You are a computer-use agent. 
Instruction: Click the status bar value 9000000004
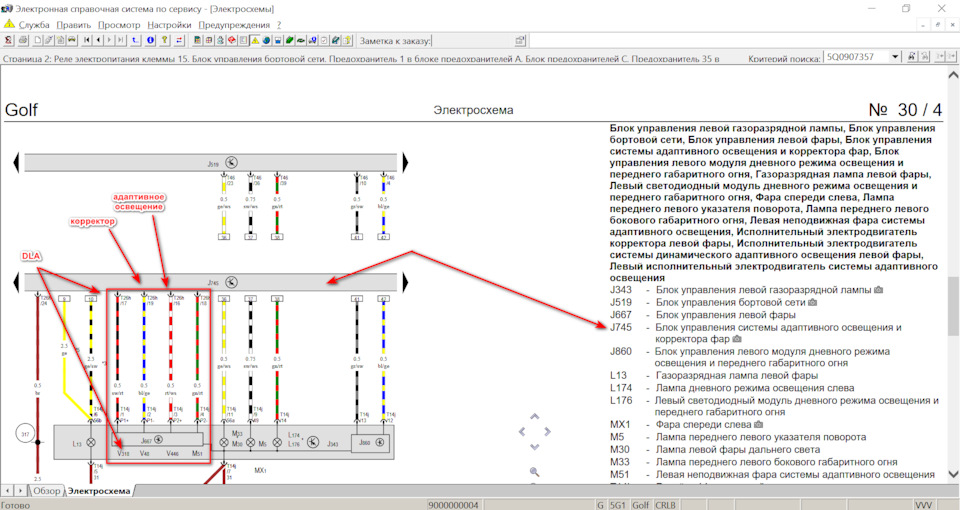(x=454, y=505)
